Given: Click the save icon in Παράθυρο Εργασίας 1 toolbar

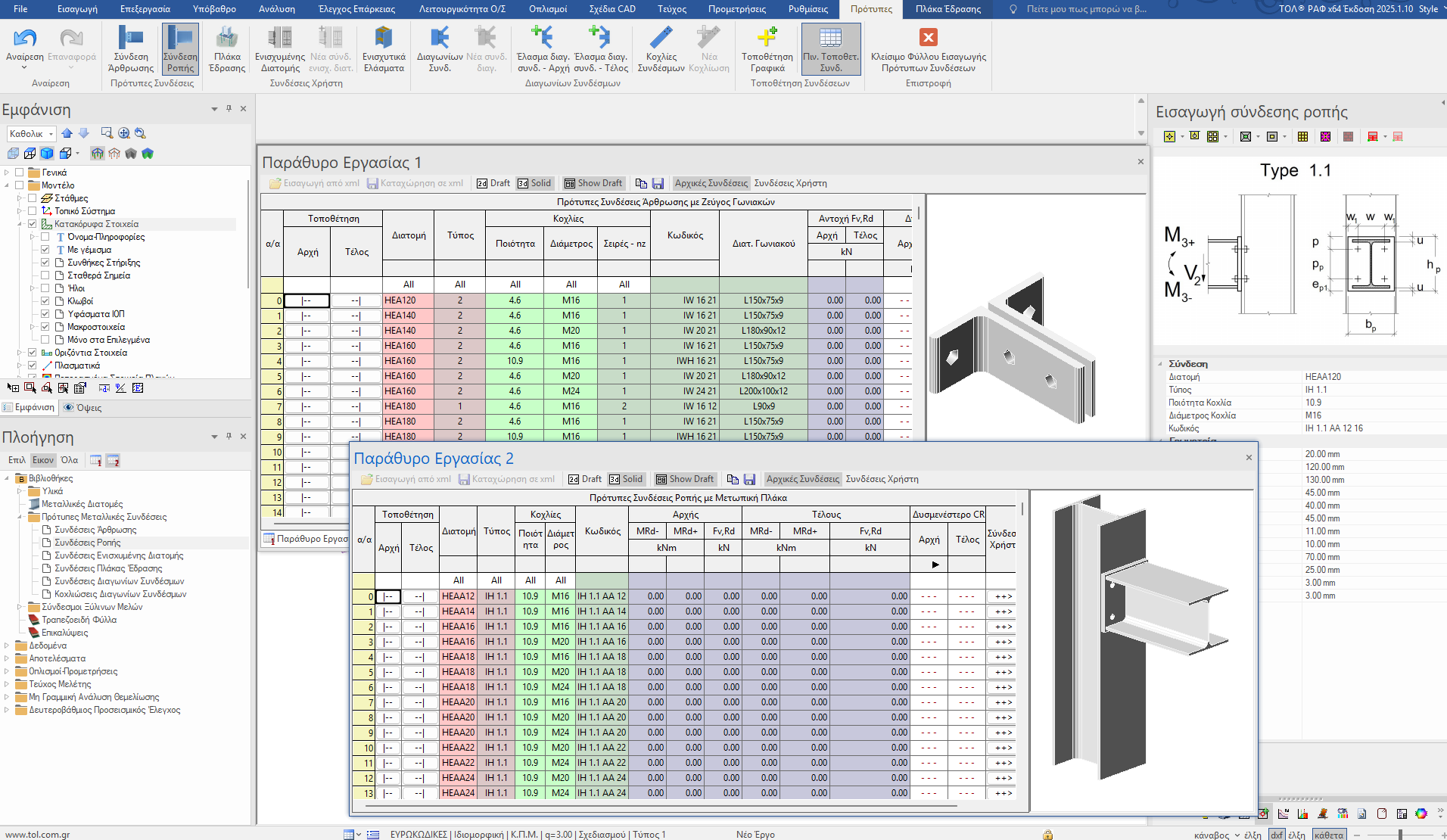Looking at the screenshot, I should [658, 183].
